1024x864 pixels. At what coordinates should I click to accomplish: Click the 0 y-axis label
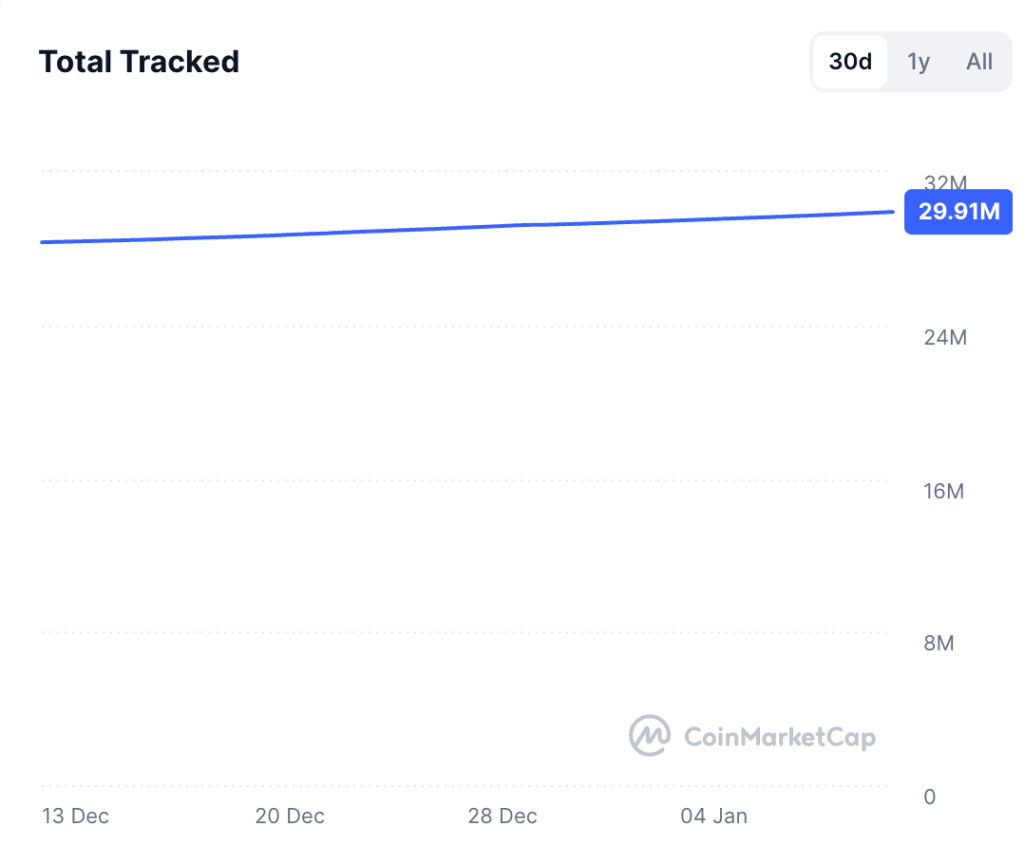tap(930, 797)
